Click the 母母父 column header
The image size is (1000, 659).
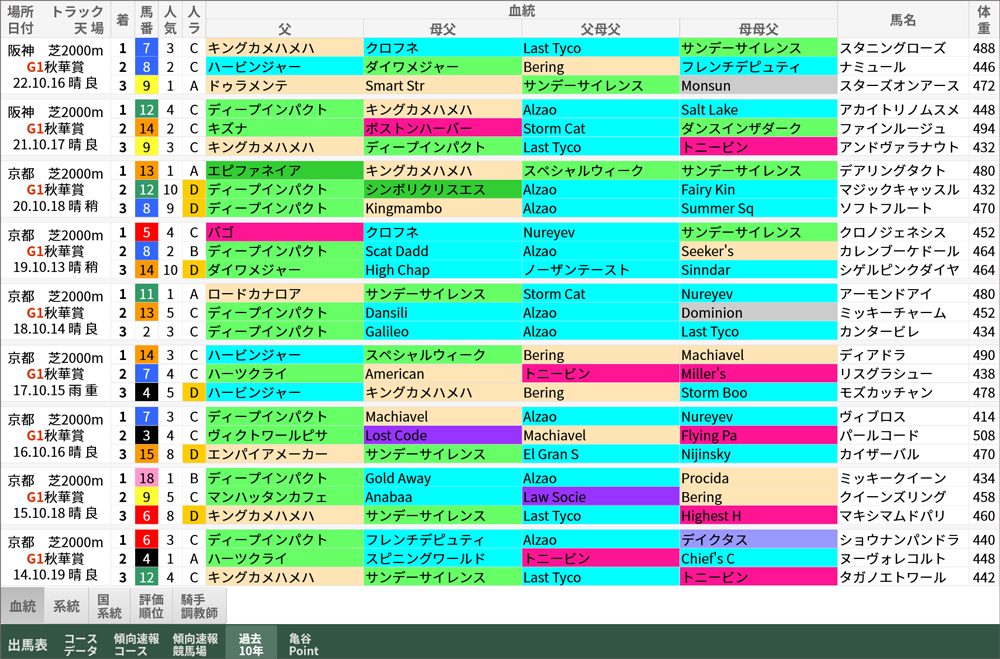pos(758,29)
